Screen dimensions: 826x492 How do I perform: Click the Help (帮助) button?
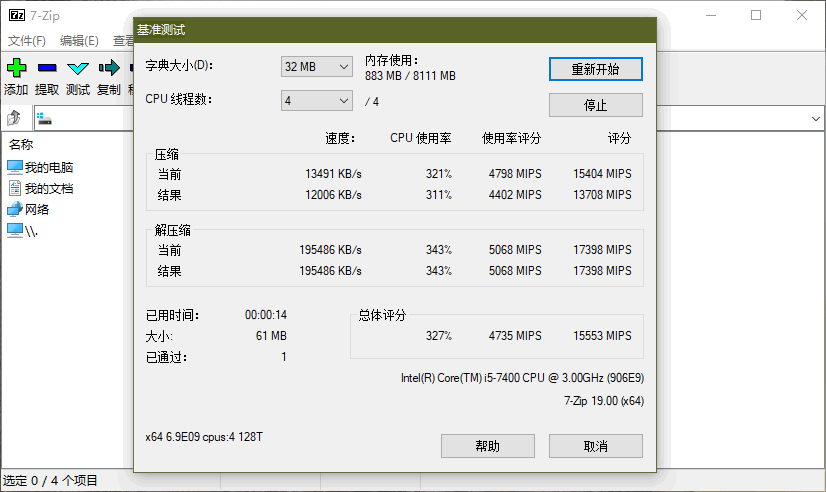[x=487, y=446]
